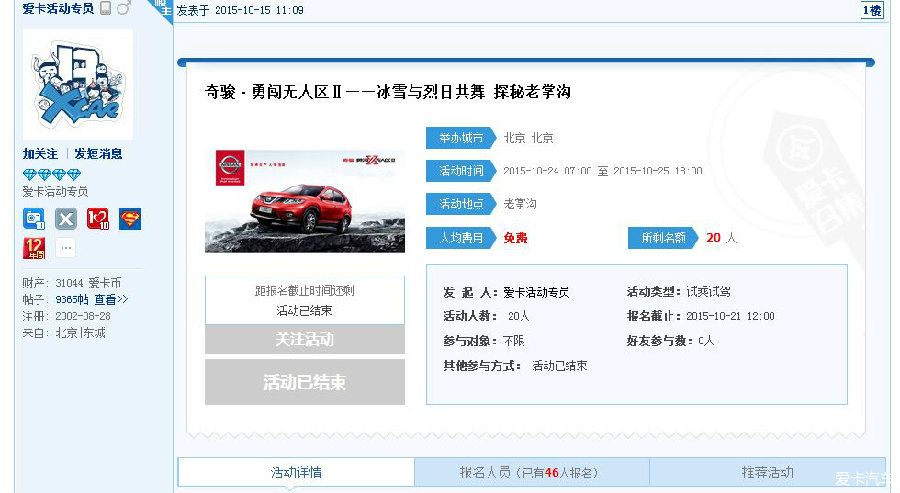Click the grayed-out 关注活动 button
This screenshot has height=493, width=900.
point(305,339)
